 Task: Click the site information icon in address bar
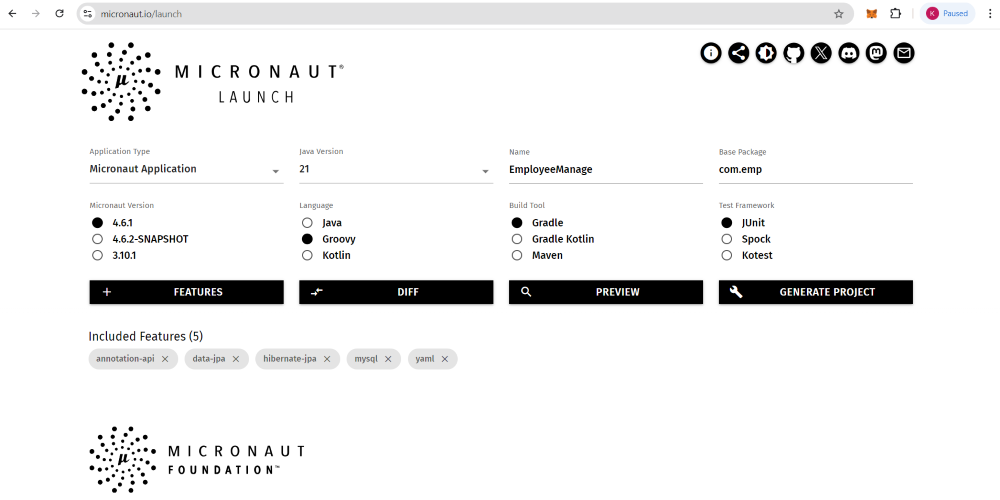click(88, 13)
